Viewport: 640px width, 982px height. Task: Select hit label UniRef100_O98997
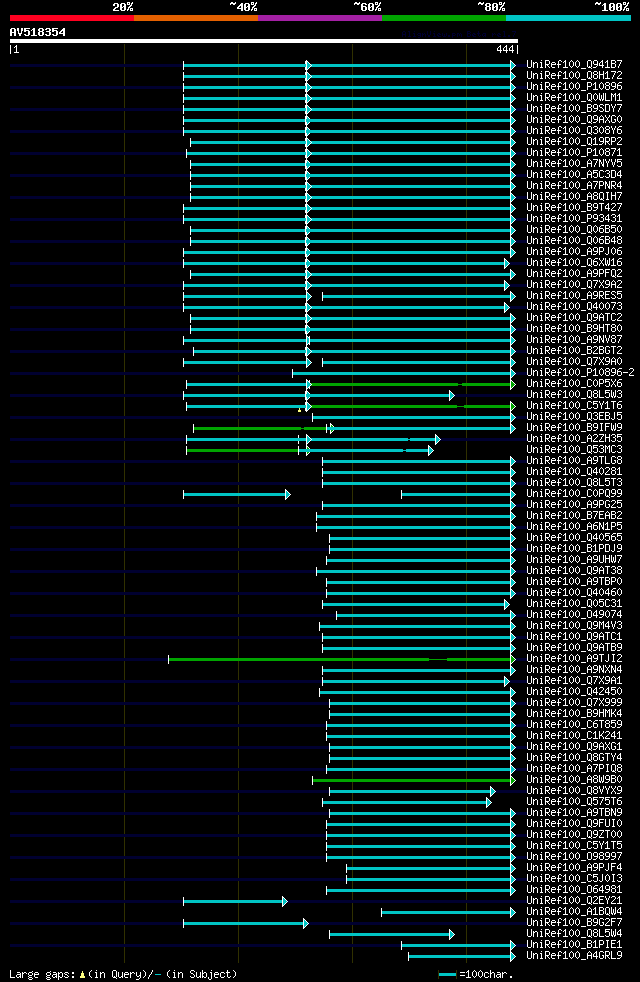(x=574, y=856)
